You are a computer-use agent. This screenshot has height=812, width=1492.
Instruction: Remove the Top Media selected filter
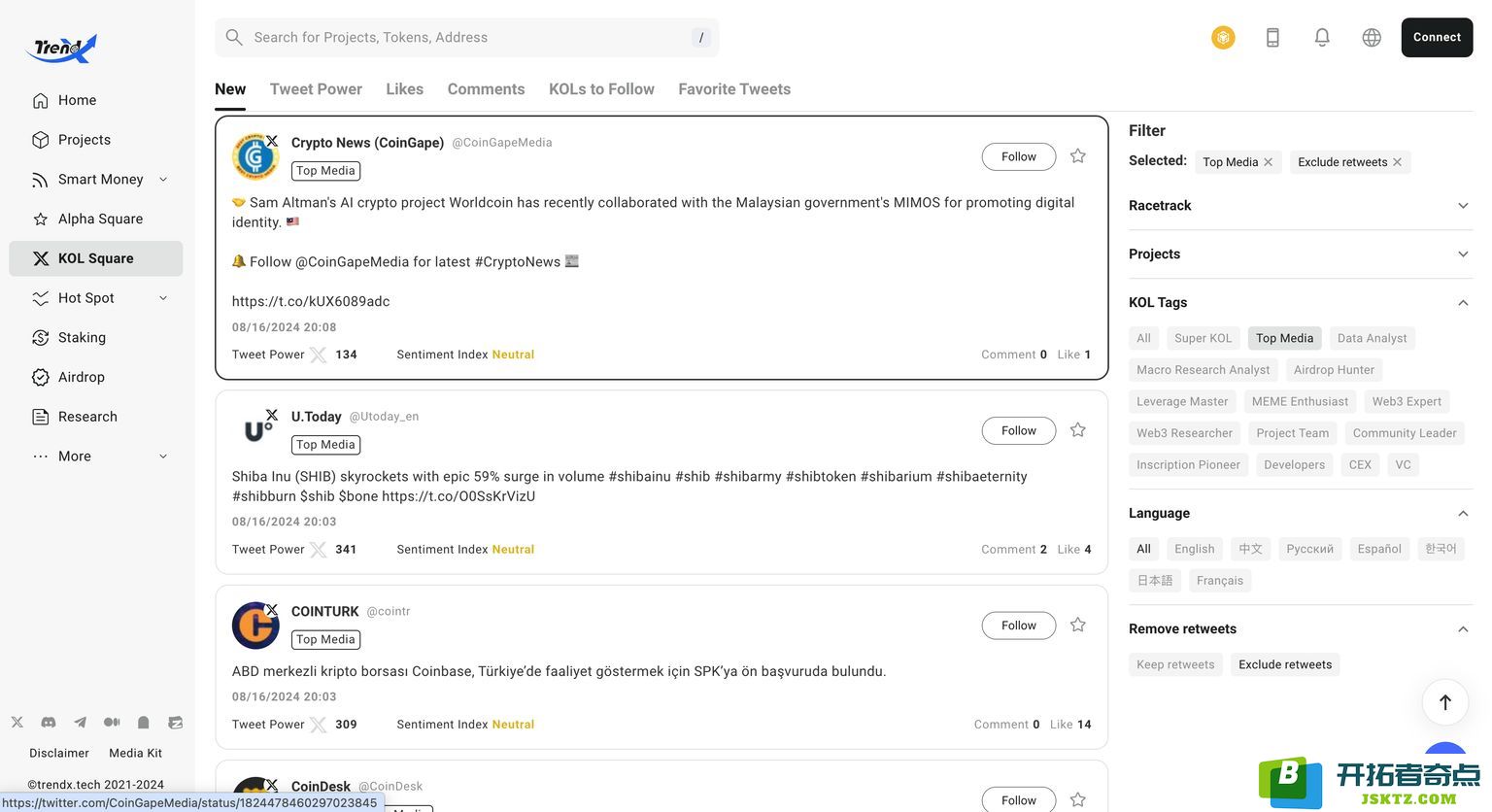pyautogui.click(x=1268, y=162)
